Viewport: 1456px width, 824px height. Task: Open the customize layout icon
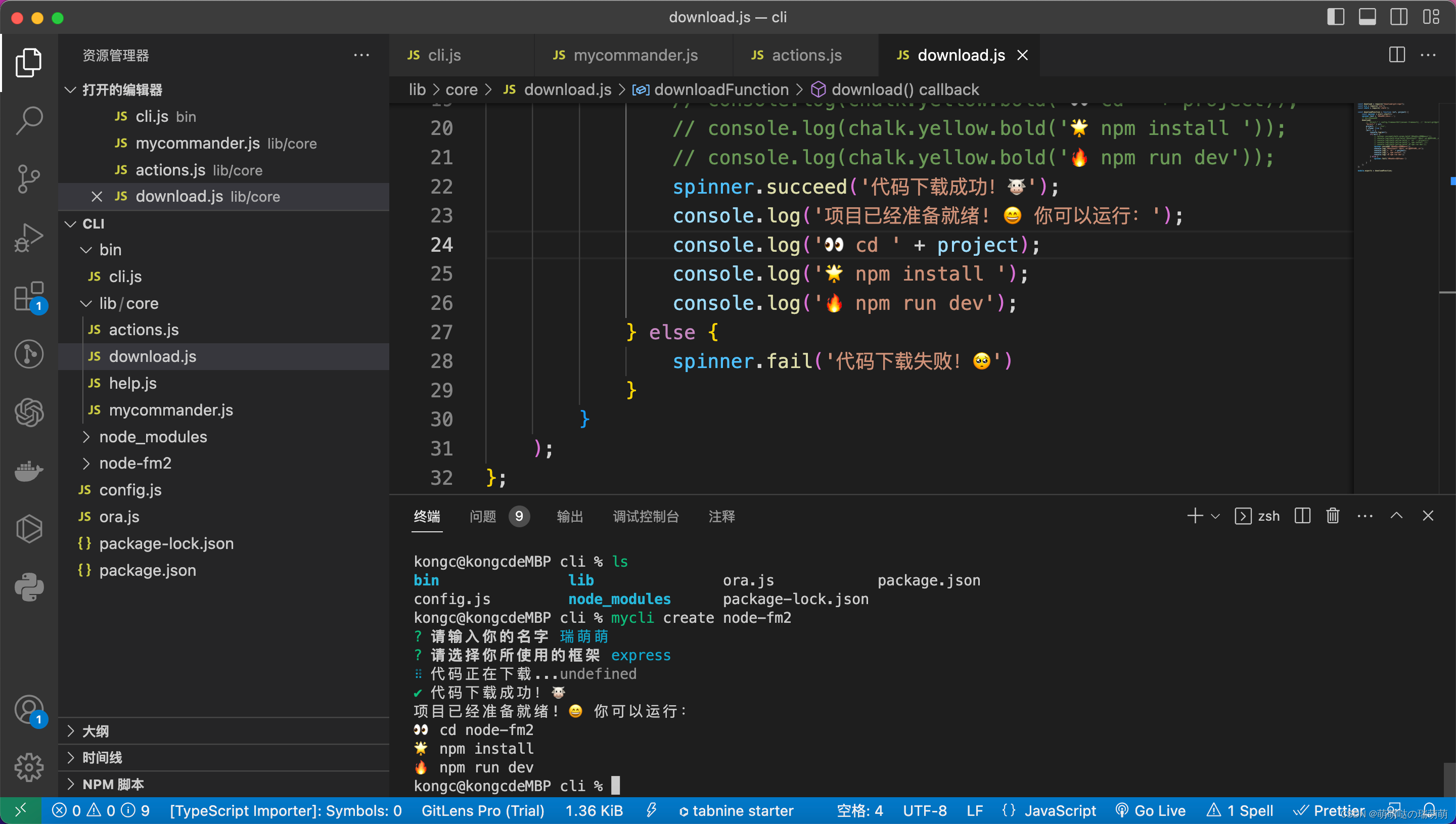pos(1431,17)
